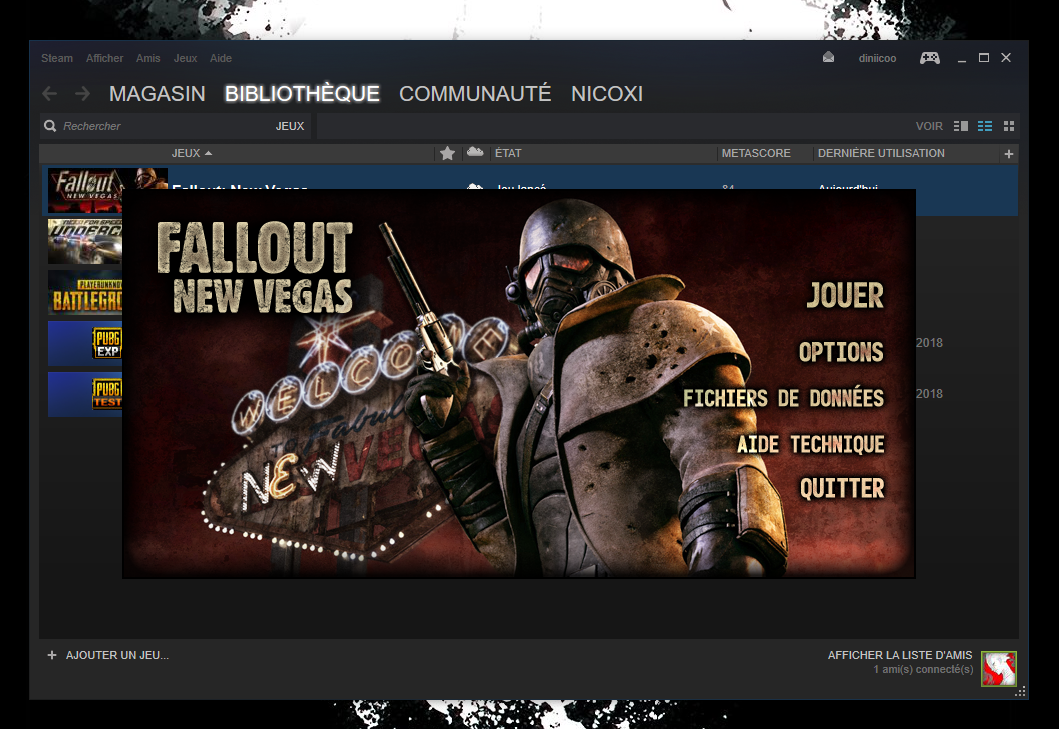1059x729 pixels.
Task: Click the plus icon next to Ajouter un jeu
Action: (x=51, y=655)
